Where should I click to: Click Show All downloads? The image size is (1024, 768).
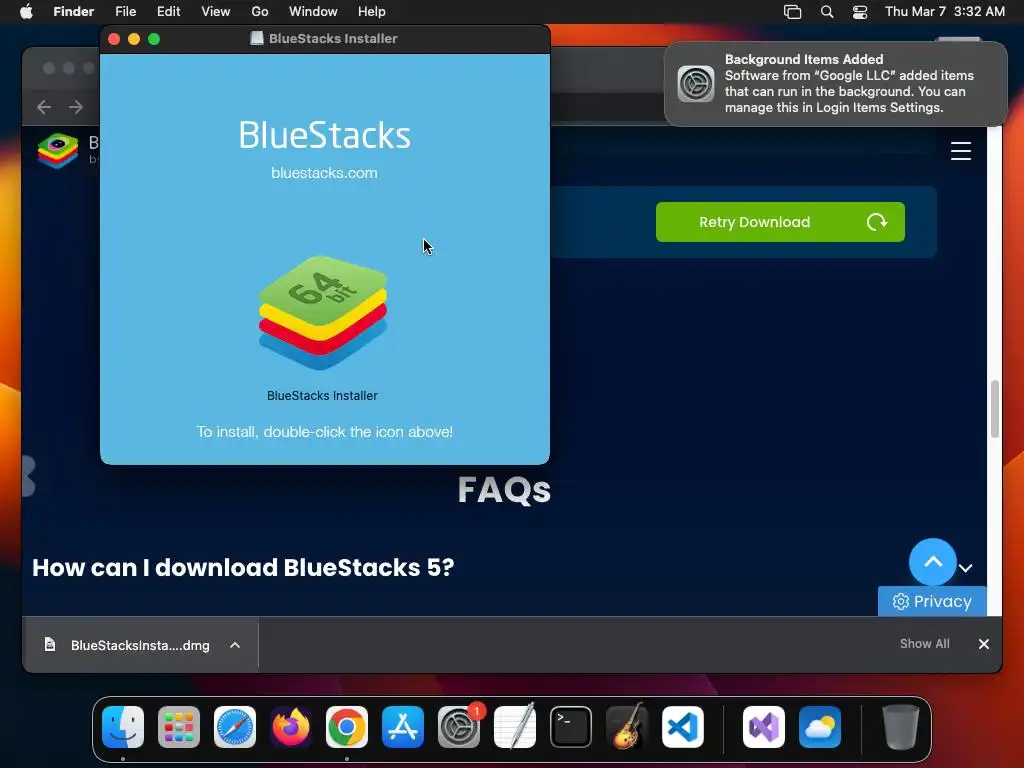(x=924, y=644)
